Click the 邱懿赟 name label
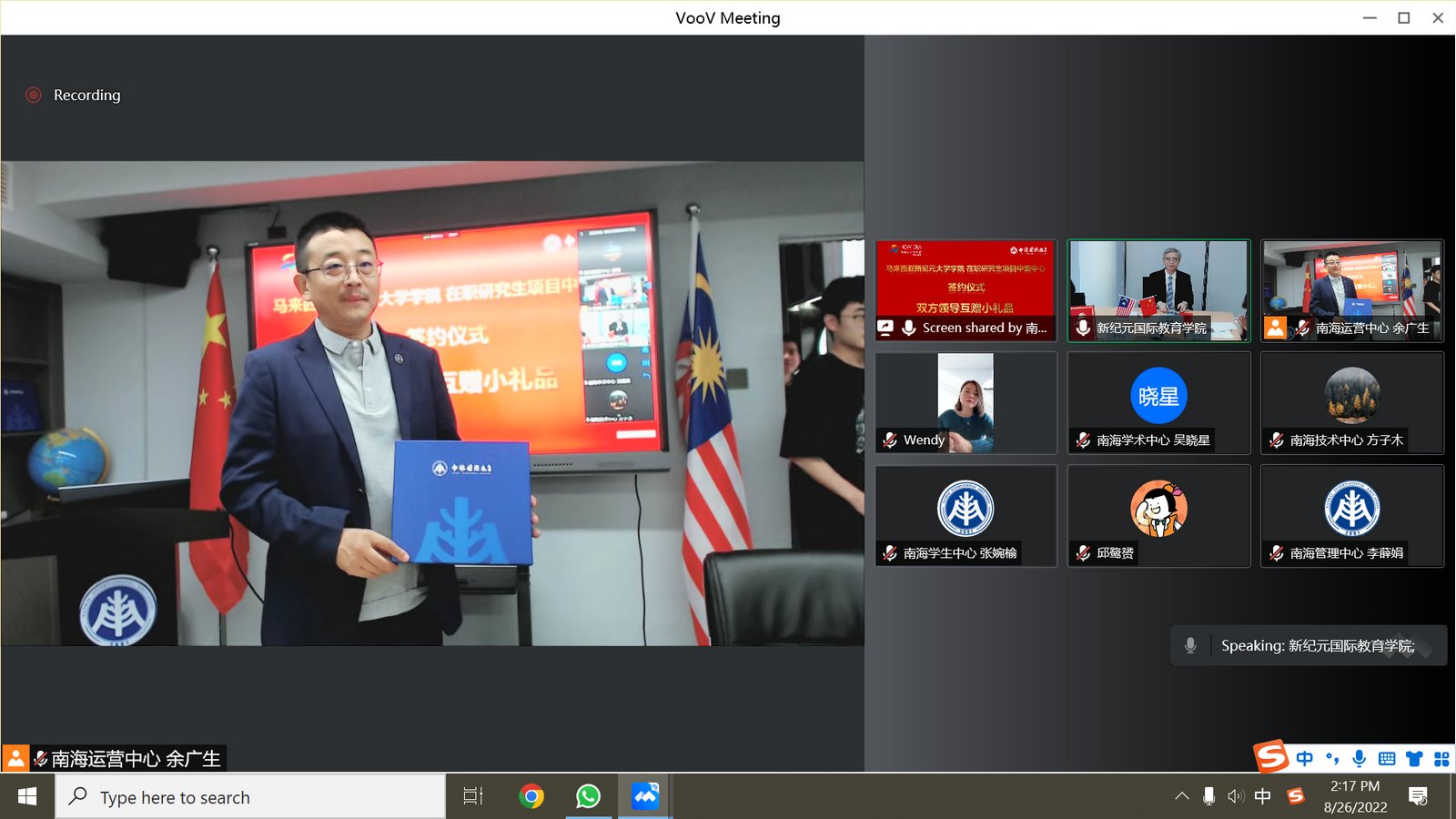Screen dimensions: 1456x819 pyautogui.click(x=1115, y=553)
